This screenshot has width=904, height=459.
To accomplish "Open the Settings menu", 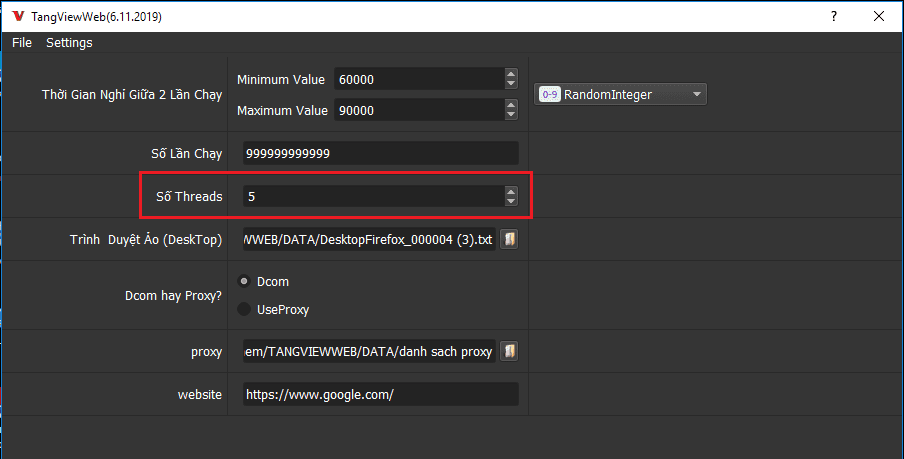I will 69,43.
